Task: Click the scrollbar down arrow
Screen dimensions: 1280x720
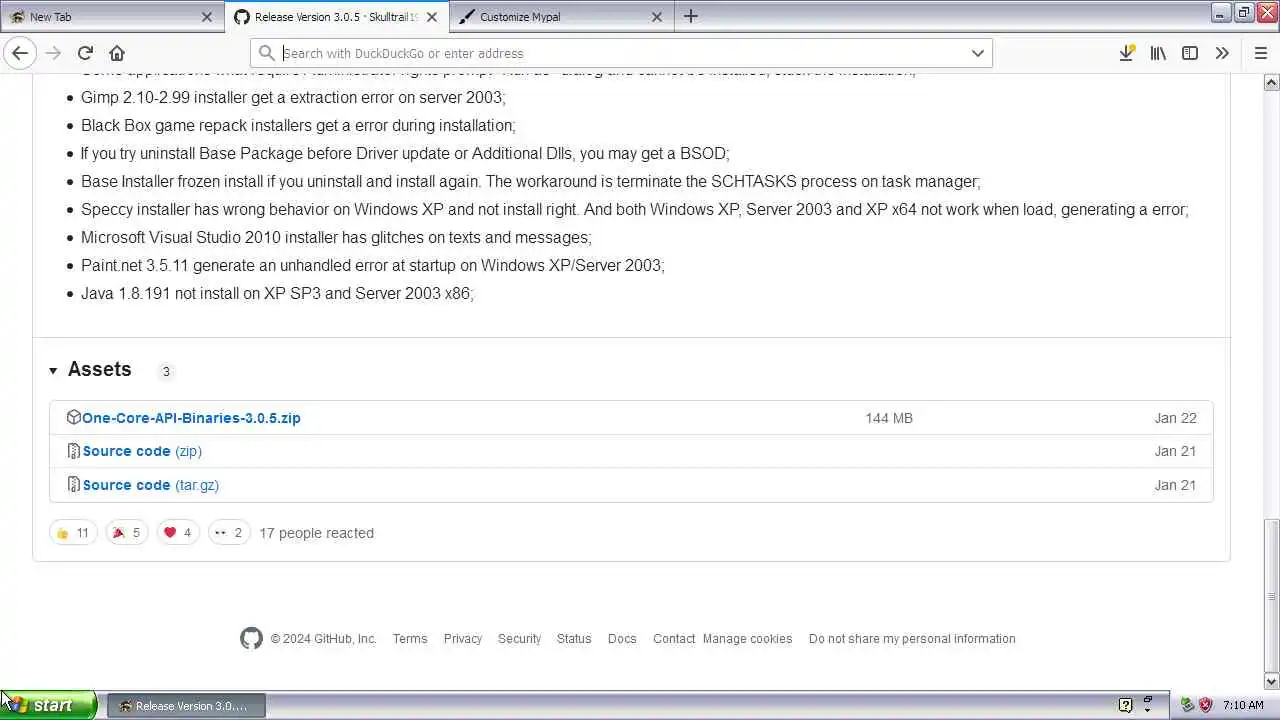Action: pyautogui.click(x=1271, y=682)
